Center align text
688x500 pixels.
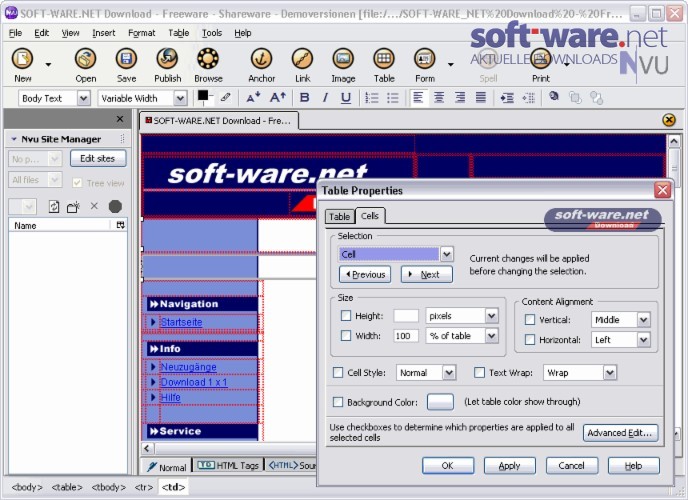439,97
